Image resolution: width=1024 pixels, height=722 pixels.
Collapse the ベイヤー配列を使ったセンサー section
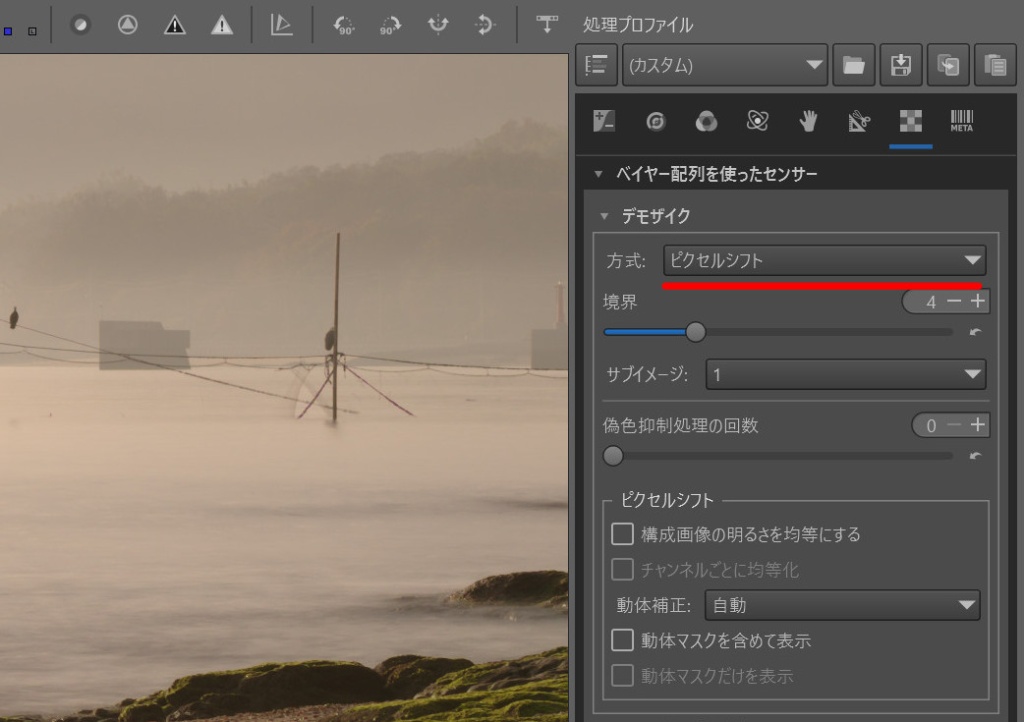598,174
